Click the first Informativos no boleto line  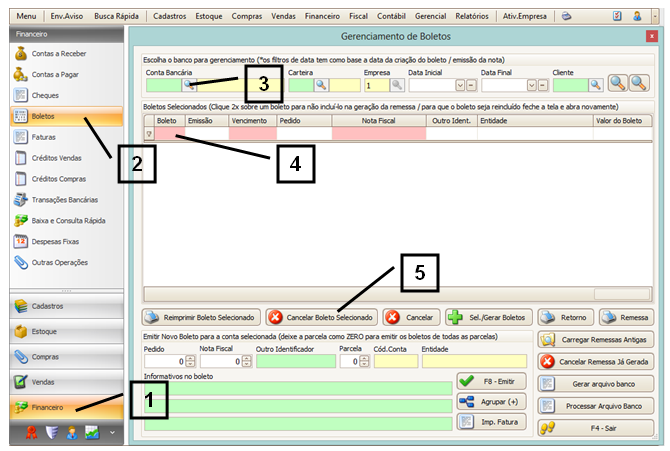(x=298, y=388)
